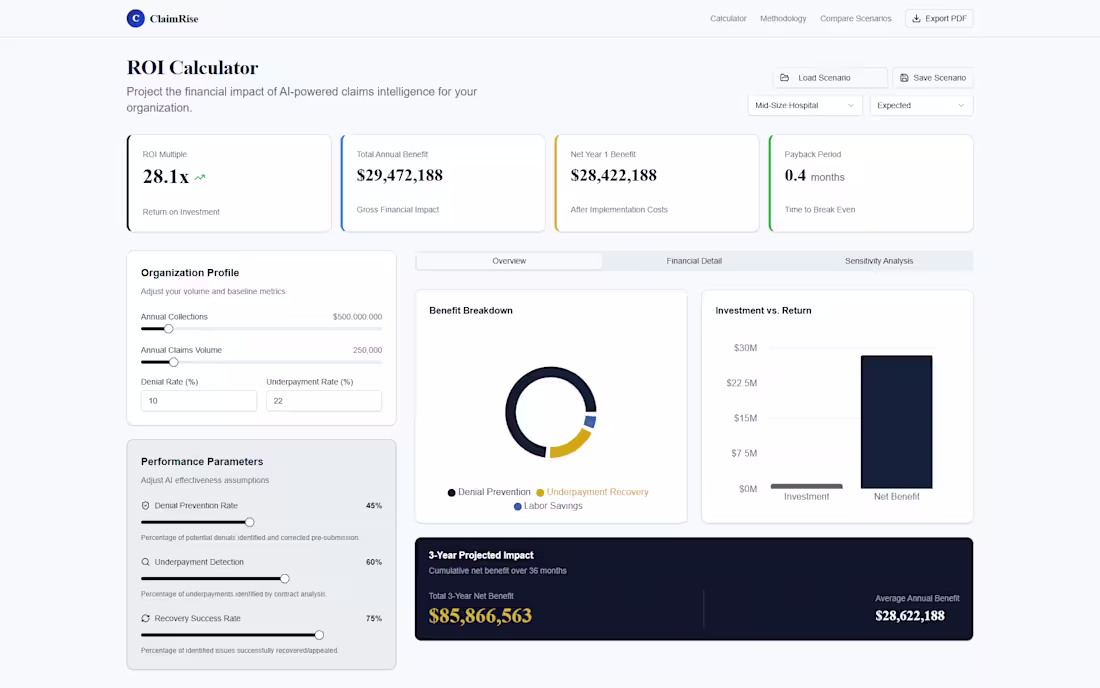
Task: Click the ClaimRise brand name link
Action: 174,19
